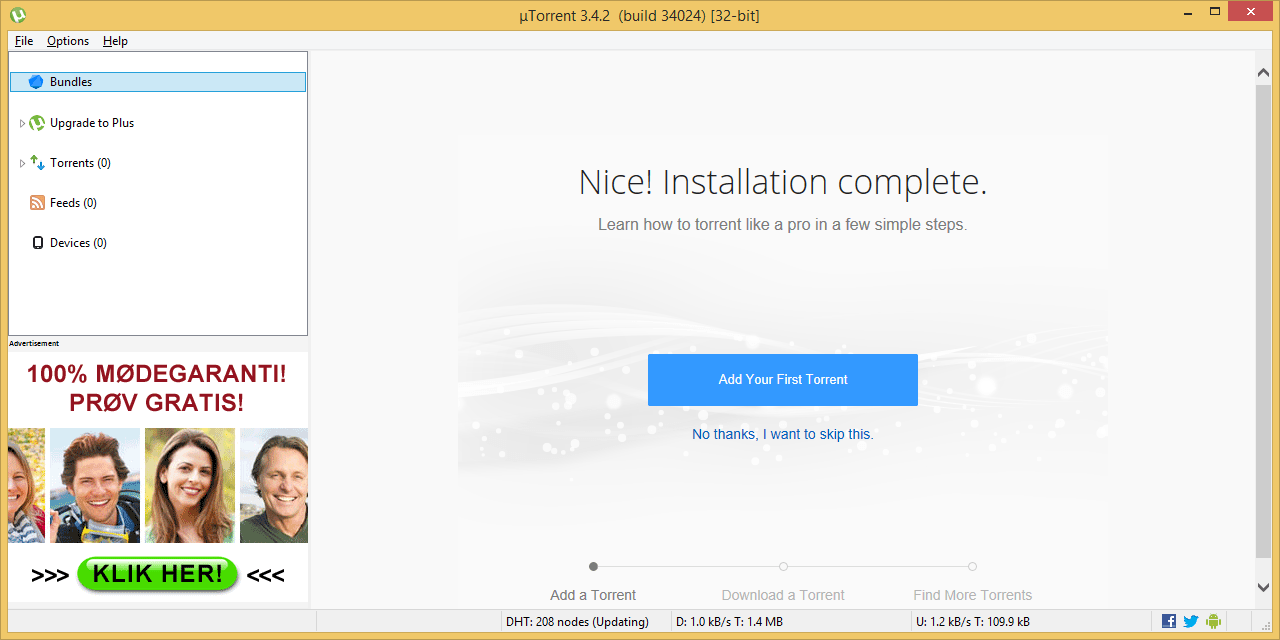Click the Upgrade to Plus icon
The width and height of the screenshot is (1280, 640).
coord(37,123)
